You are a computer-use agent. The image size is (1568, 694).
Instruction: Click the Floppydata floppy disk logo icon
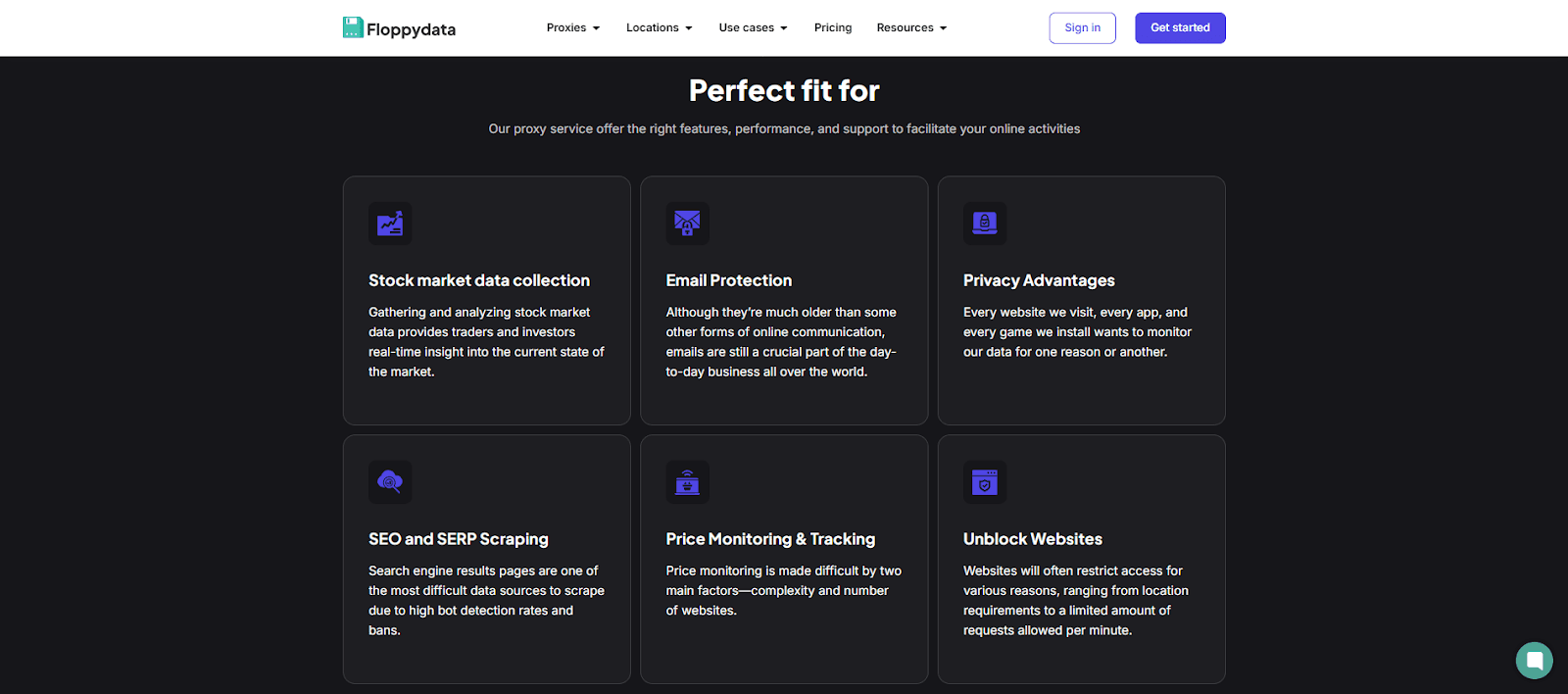[353, 27]
